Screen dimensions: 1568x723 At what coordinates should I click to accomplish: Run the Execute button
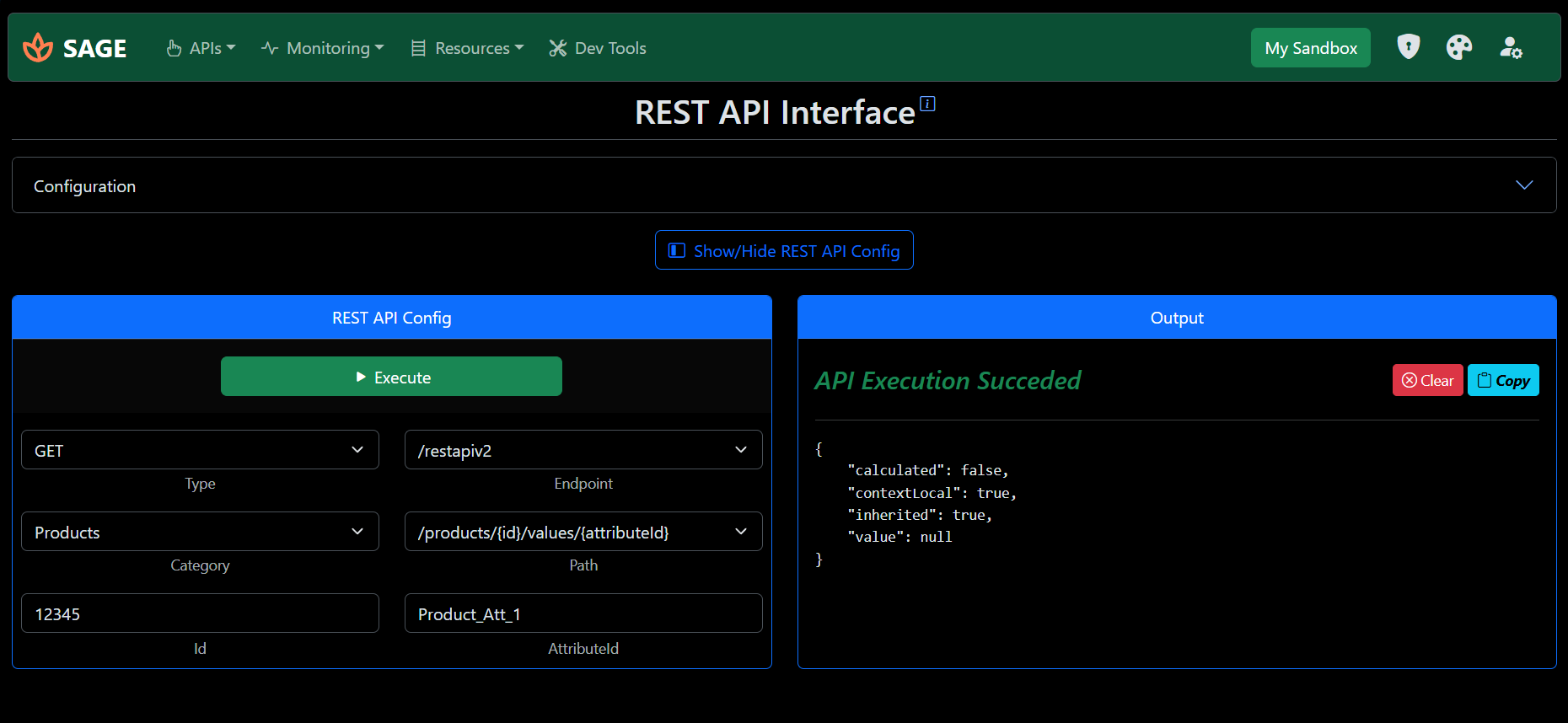pos(391,377)
